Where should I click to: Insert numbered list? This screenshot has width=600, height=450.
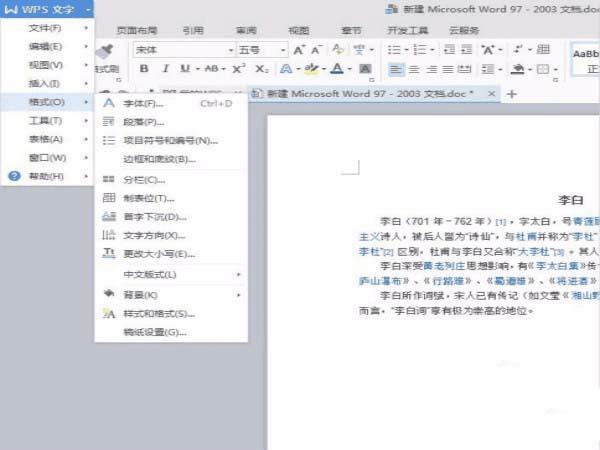[x=420, y=50]
